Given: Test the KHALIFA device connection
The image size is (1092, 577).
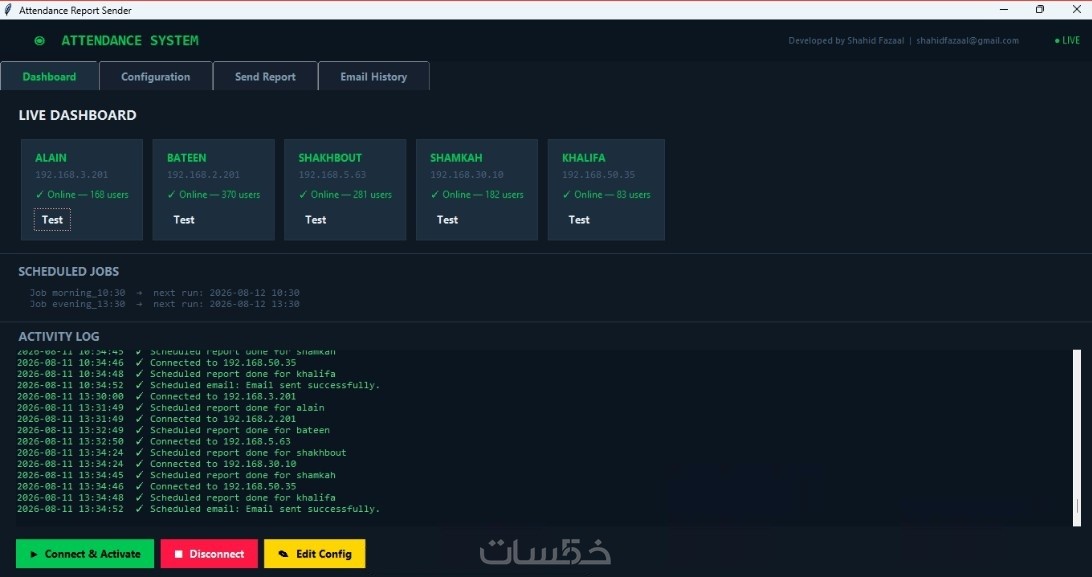Looking at the screenshot, I should pyautogui.click(x=579, y=220).
